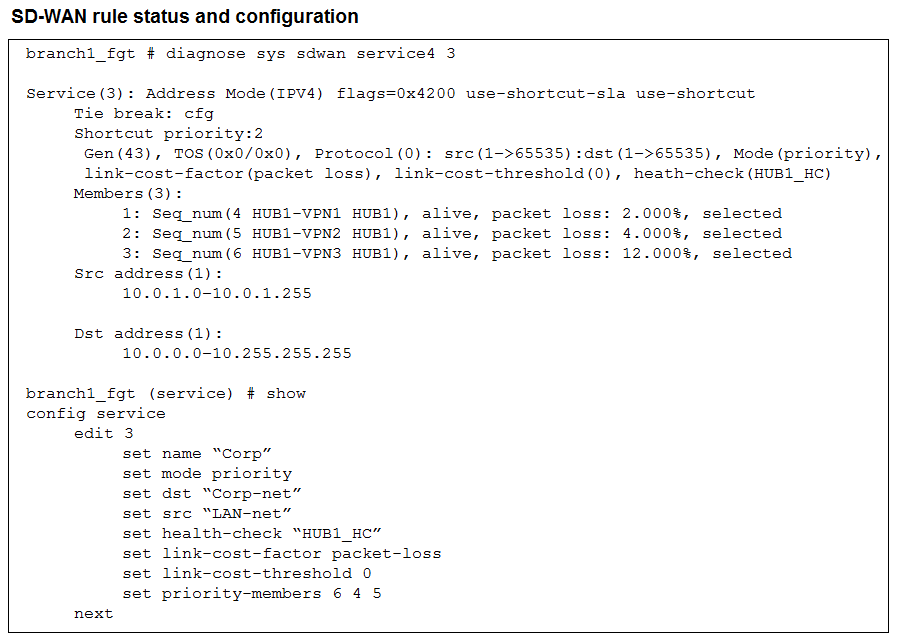The width and height of the screenshot is (897, 641).
Task: Click the Shortcut priority:2 text
Action: coord(168,134)
